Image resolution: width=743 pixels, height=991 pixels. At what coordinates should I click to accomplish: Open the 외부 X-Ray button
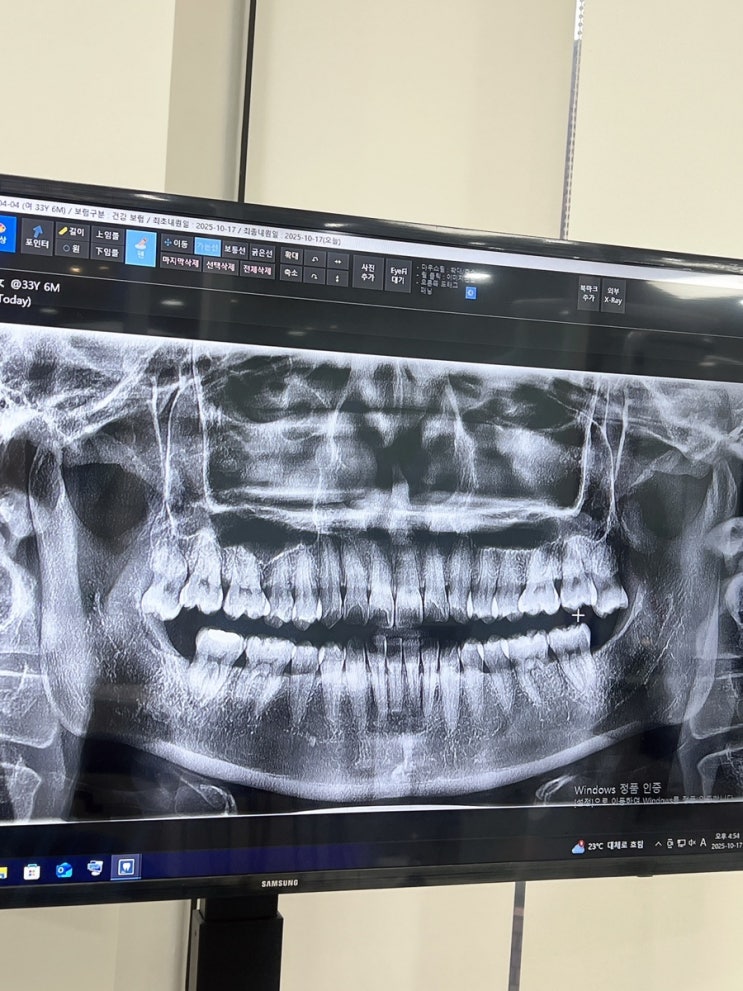pos(613,296)
